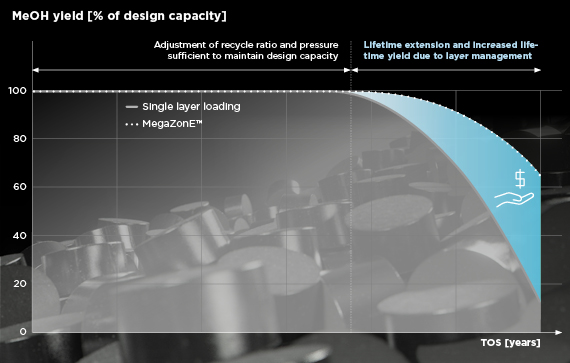Select the "MegaZonE™" legend label

(172, 124)
